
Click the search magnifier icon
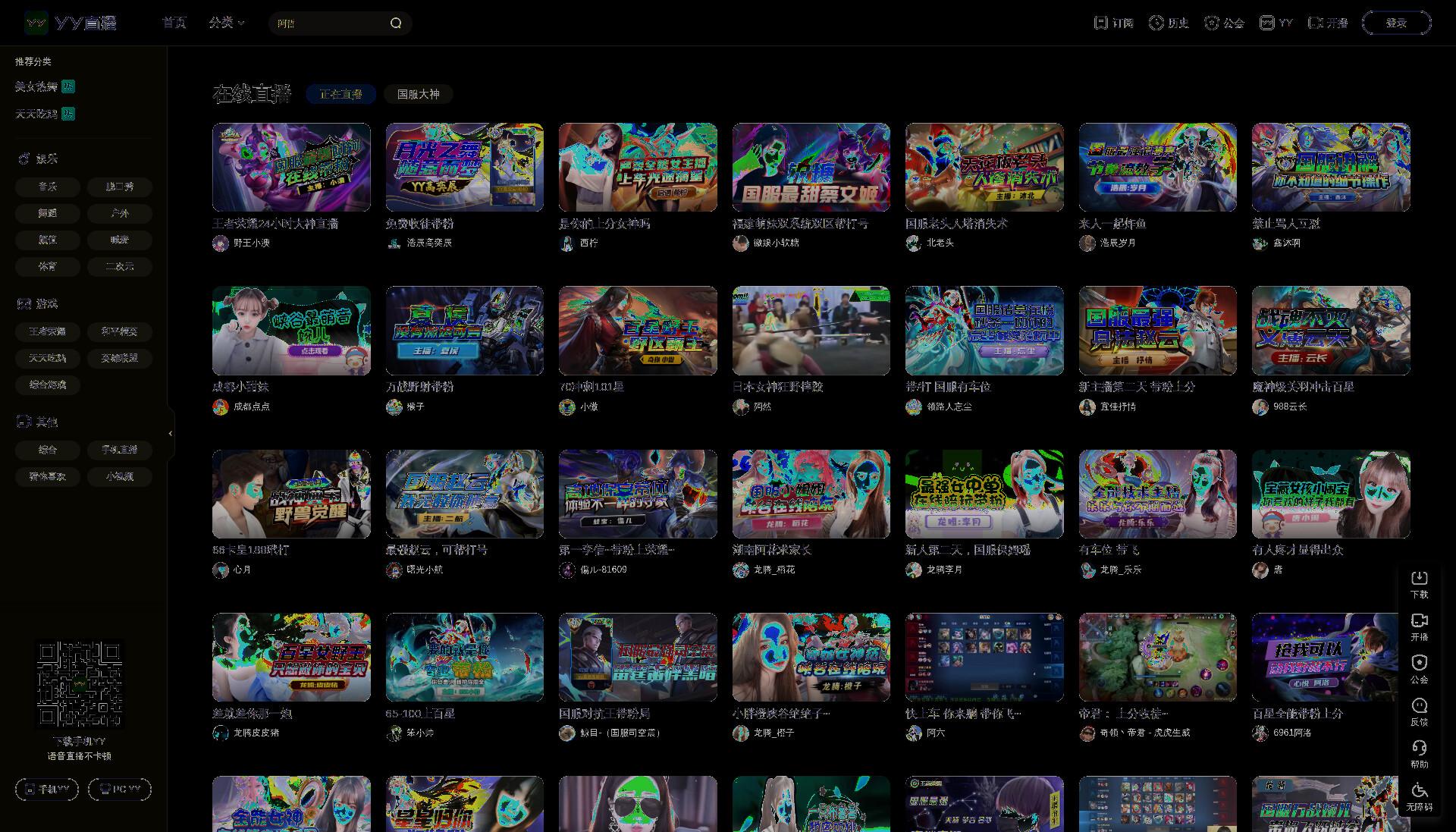pyautogui.click(x=396, y=23)
